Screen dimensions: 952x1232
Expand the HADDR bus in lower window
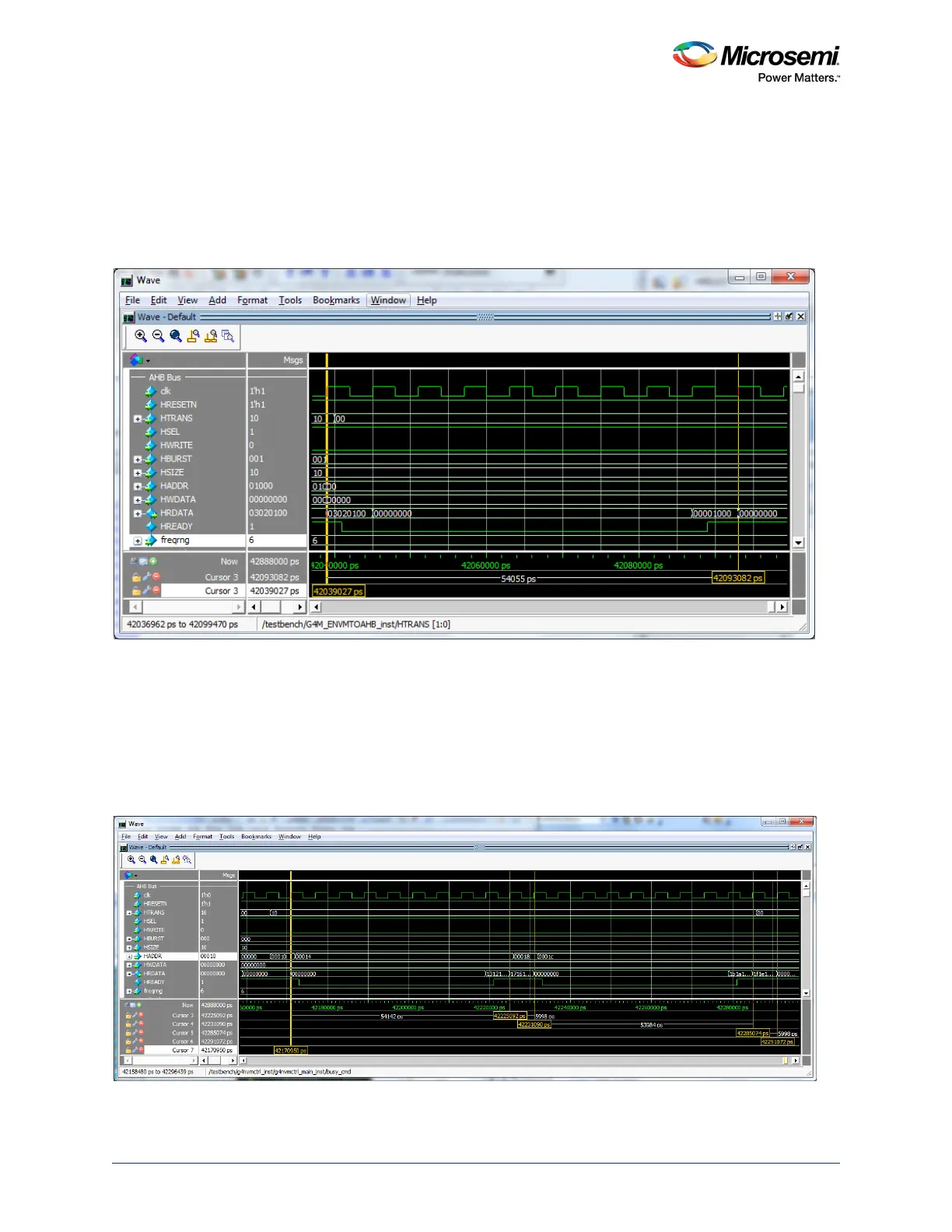[x=129, y=956]
